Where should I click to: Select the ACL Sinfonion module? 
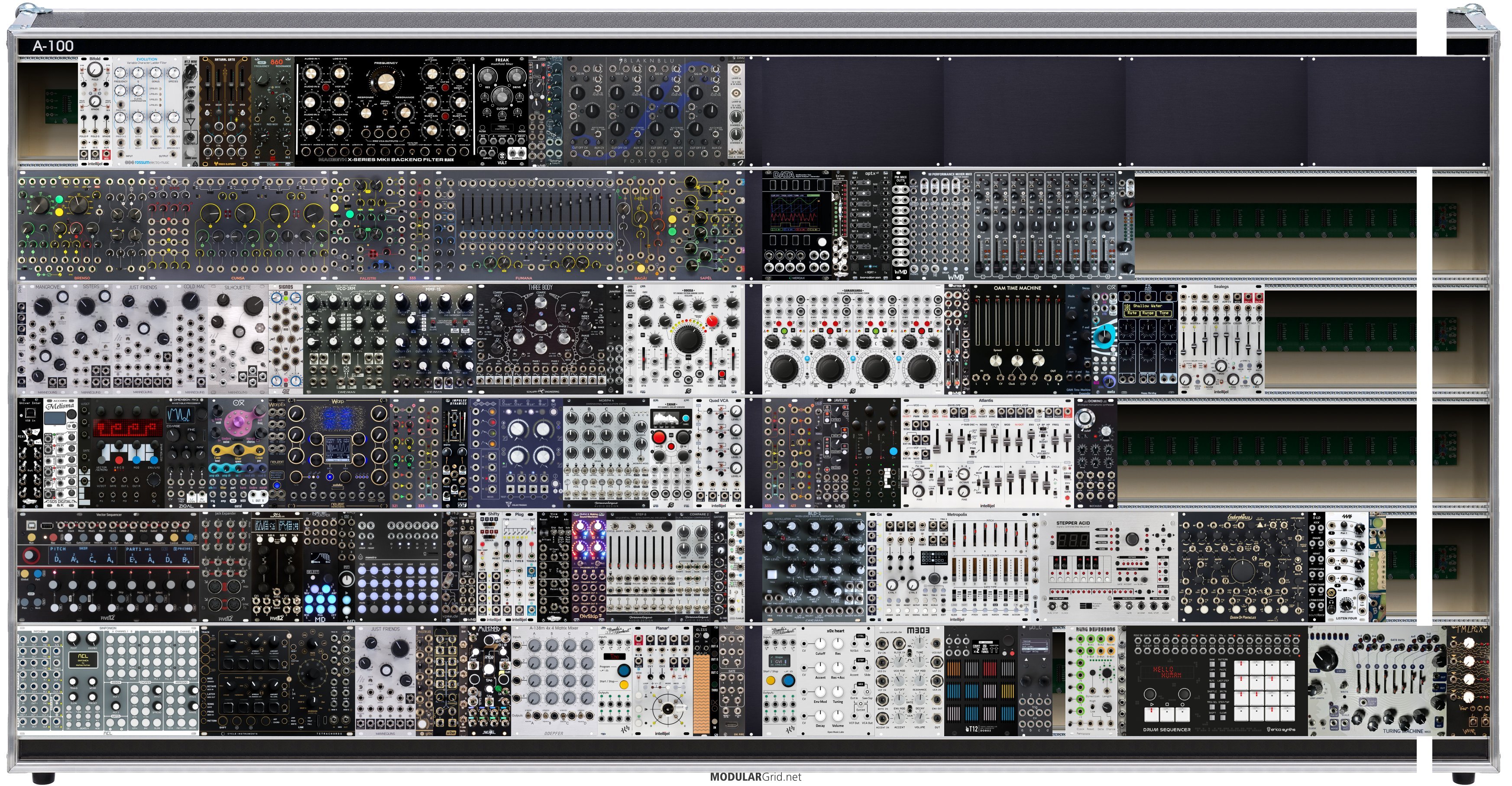click(108, 681)
